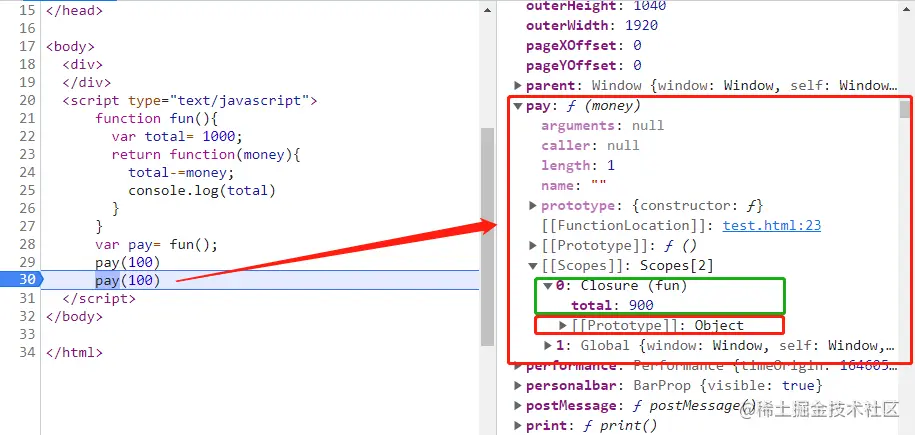
Task: Click the 'function fun(){' code line
Action: coord(156,119)
